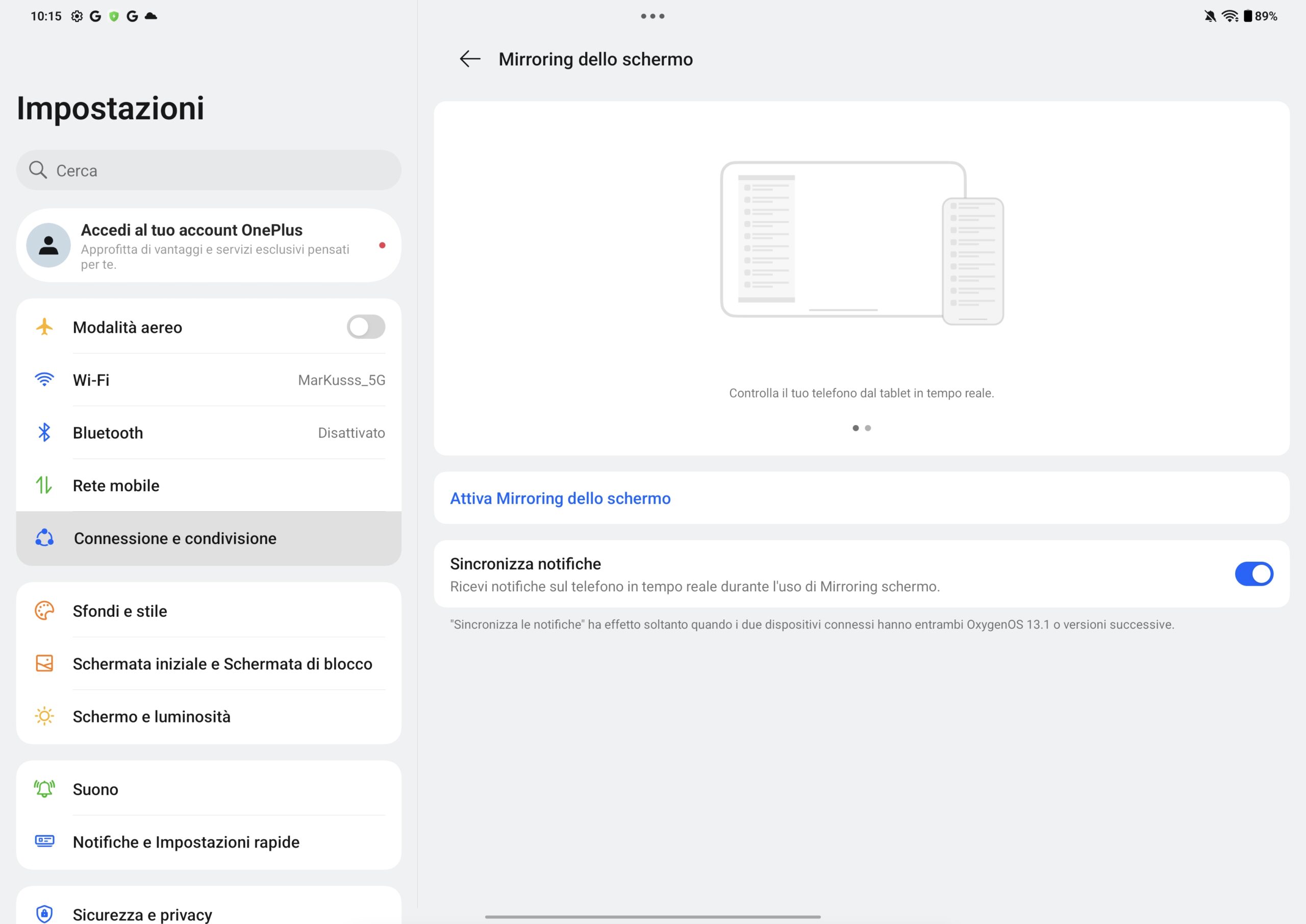The image size is (1306, 924).
Task: Tap the Connessione e condivisione icon
Action: pos(44,538)
